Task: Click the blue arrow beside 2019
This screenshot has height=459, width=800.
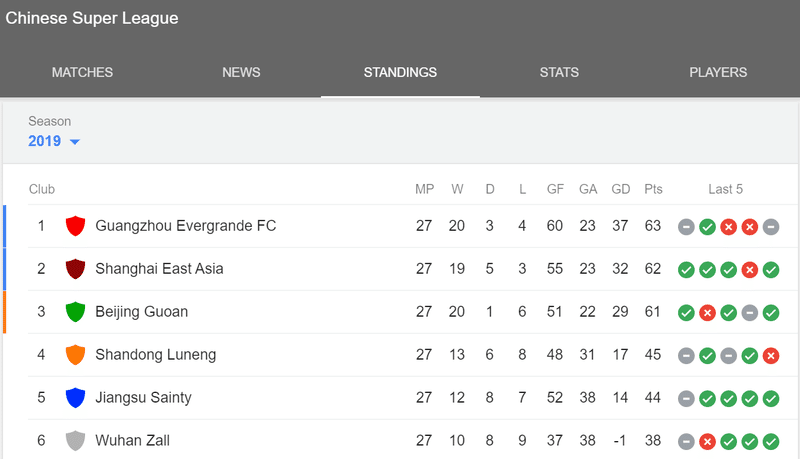Action: [x=74, y=142]
